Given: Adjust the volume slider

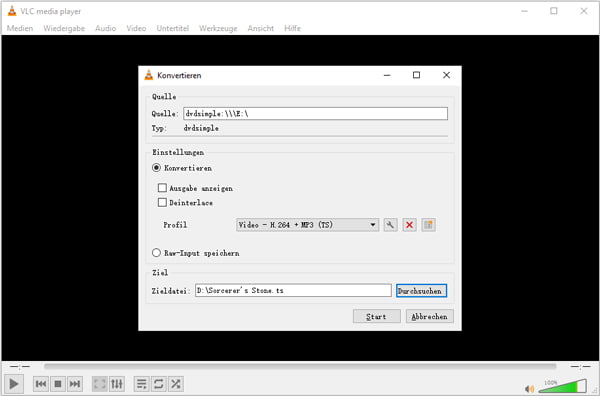Looking at the screenshot, I should [562, 386].
